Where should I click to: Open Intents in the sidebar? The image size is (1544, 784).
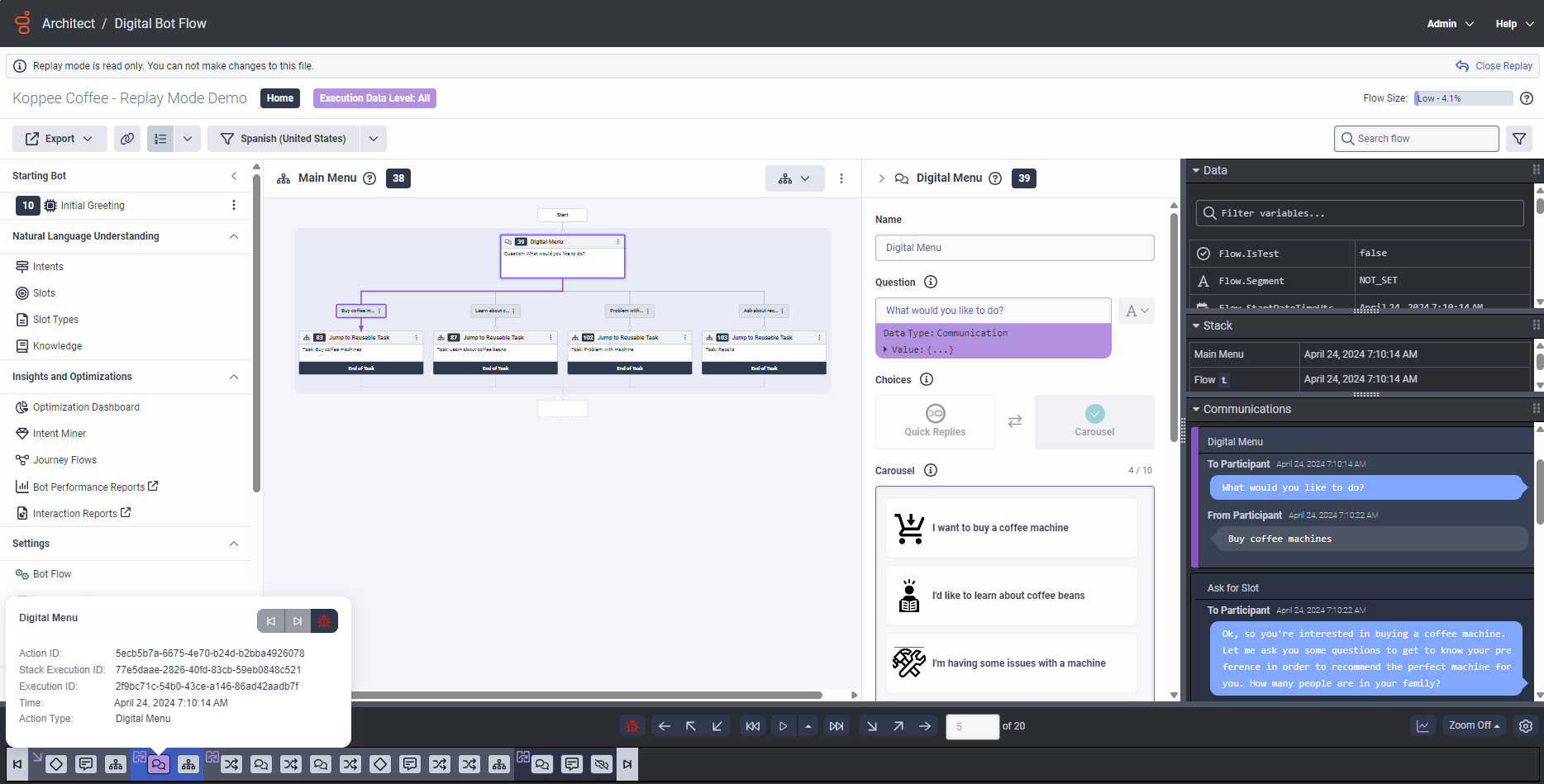pos(48,267)
